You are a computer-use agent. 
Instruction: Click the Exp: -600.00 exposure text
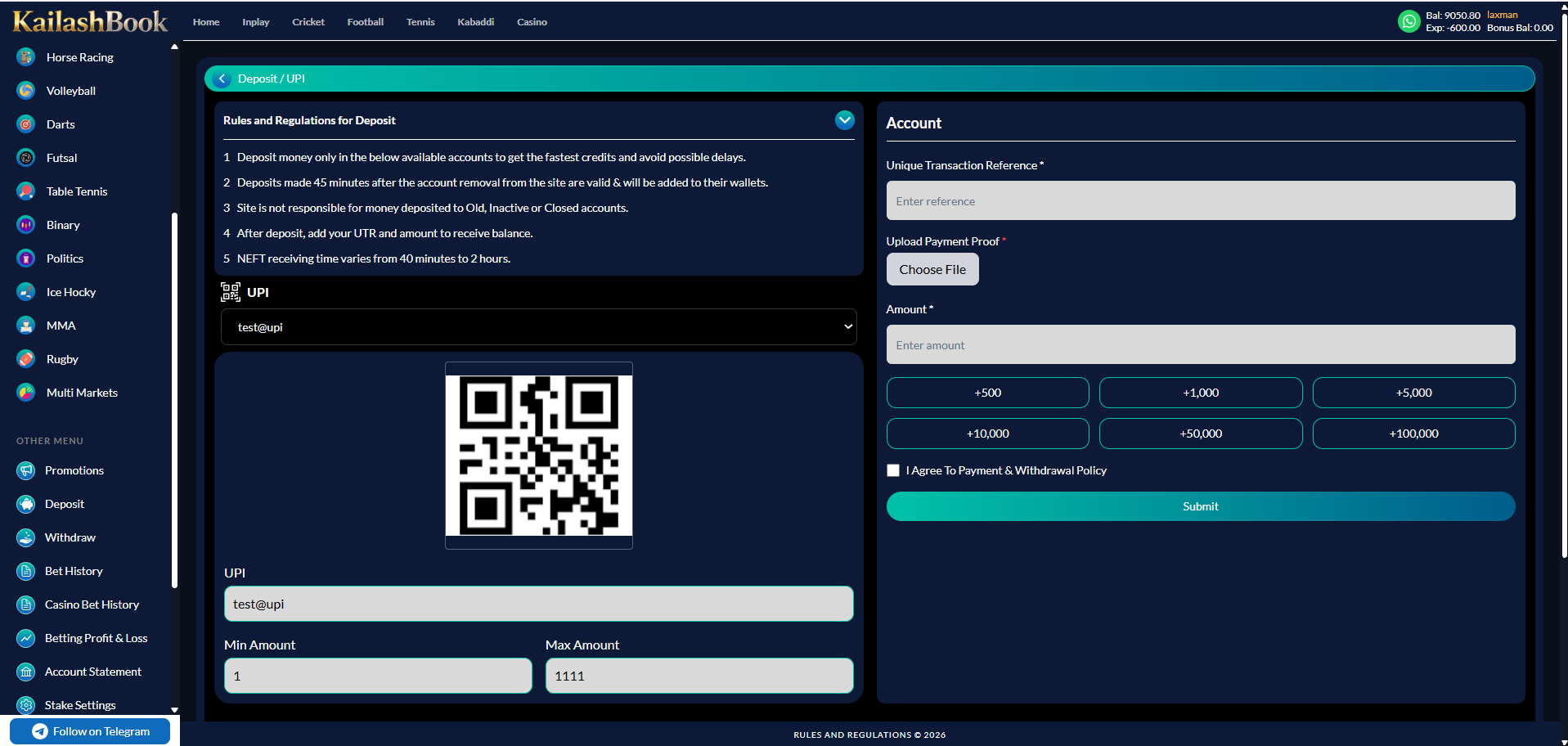pyautogui.click(x=1453, y=28)
